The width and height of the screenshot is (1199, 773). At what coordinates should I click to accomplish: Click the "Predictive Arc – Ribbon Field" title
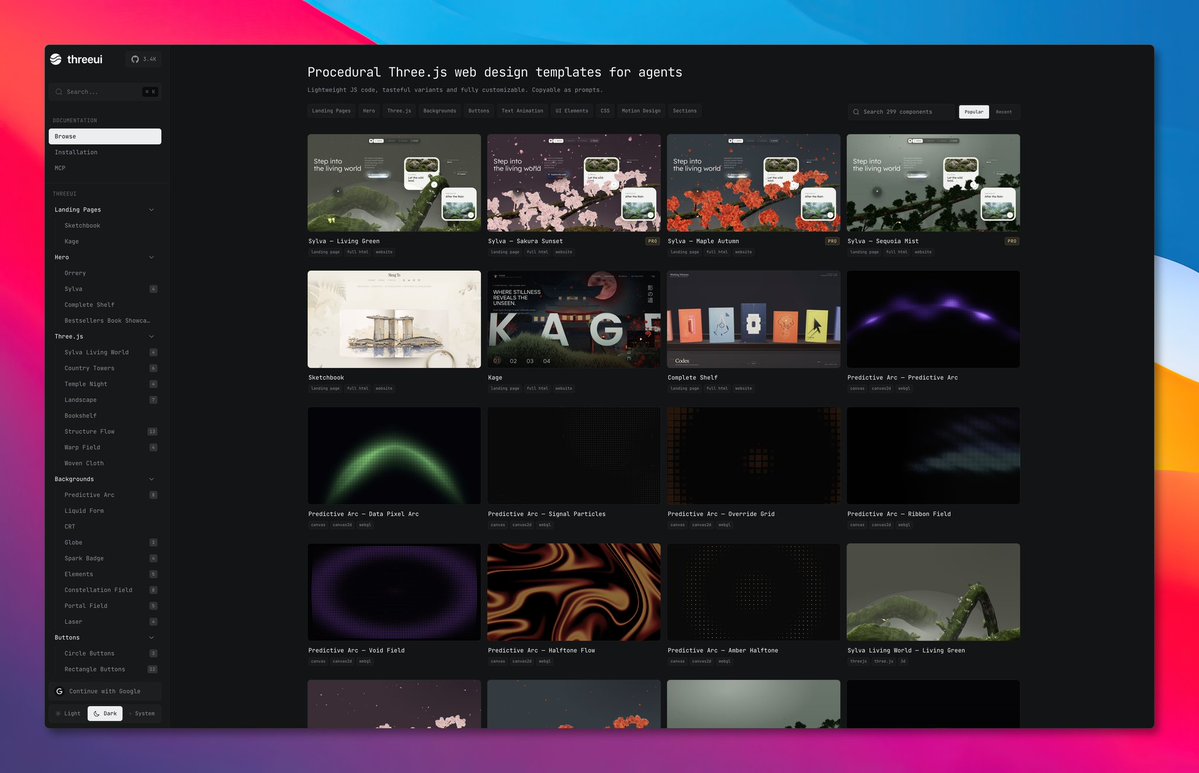pos(898,514)
